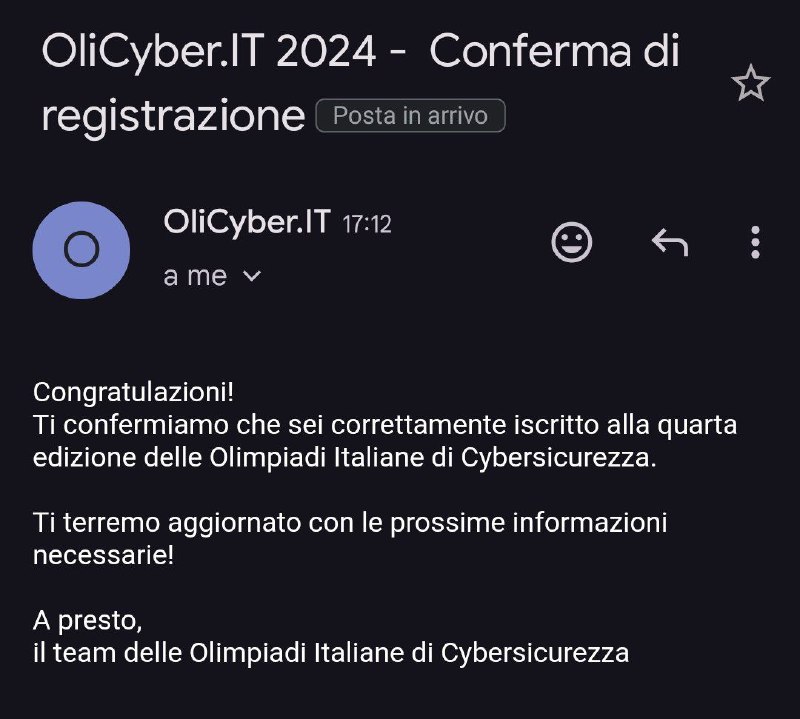Click the word 'necessarie!' in the body
The height and width of the screenshot is (719, 800).
104,555
